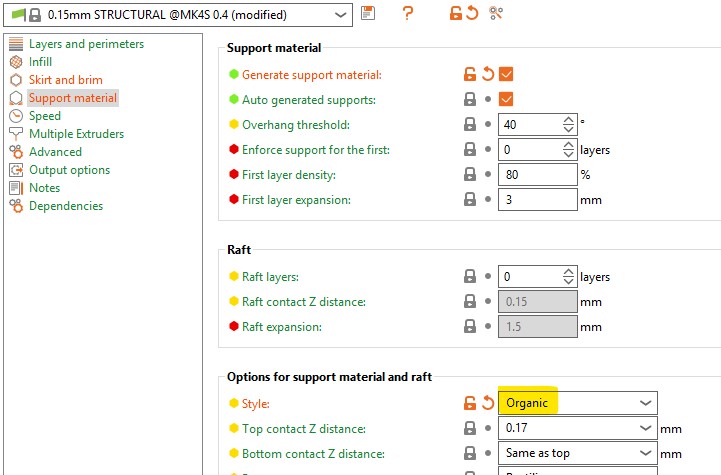Toggle Auto generated supports checkbox
This screenshot has height=475, width=721.
[506, 99]
